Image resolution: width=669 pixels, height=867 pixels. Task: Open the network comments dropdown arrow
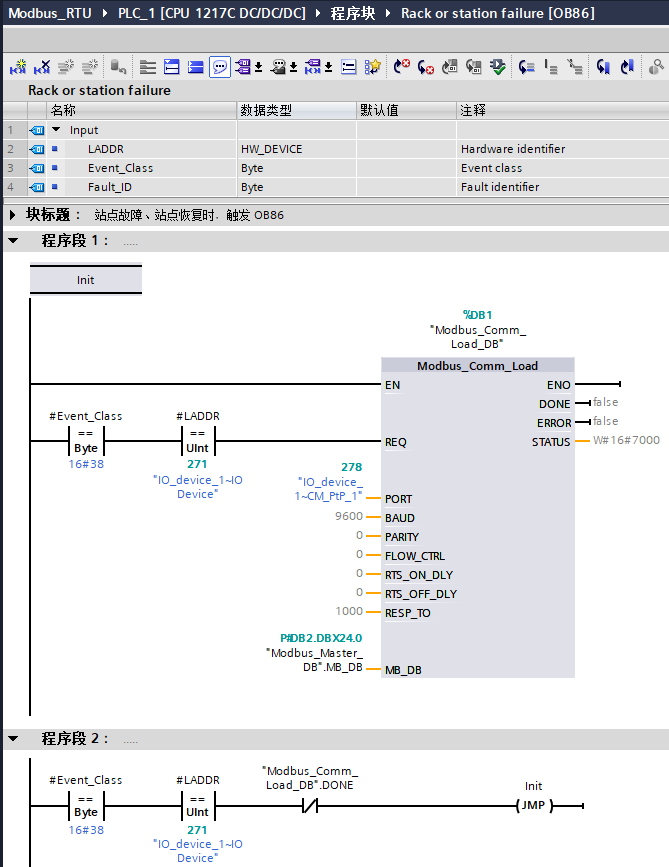click(294, 67)
